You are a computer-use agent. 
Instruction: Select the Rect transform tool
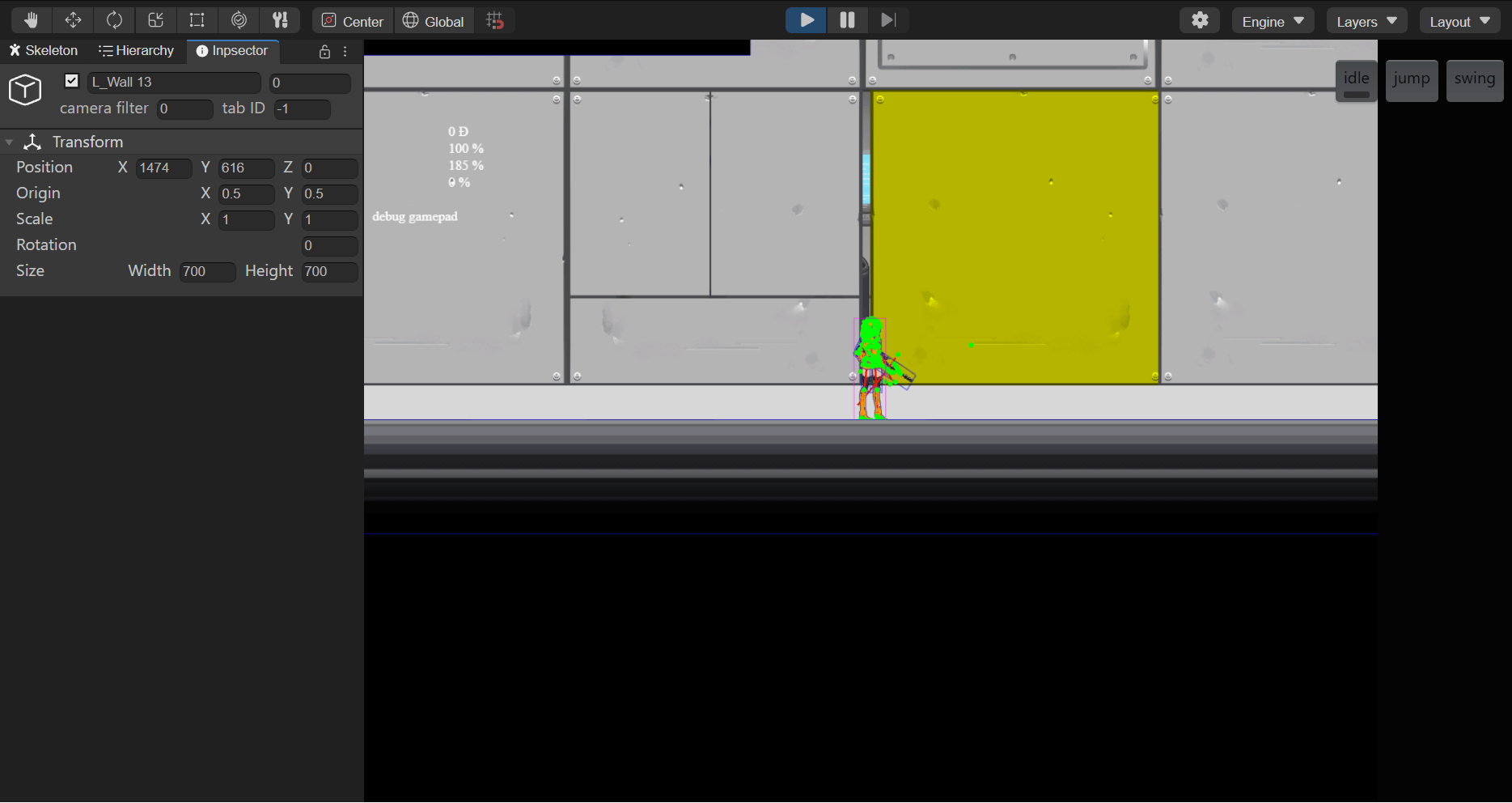(x=197, y=20)
